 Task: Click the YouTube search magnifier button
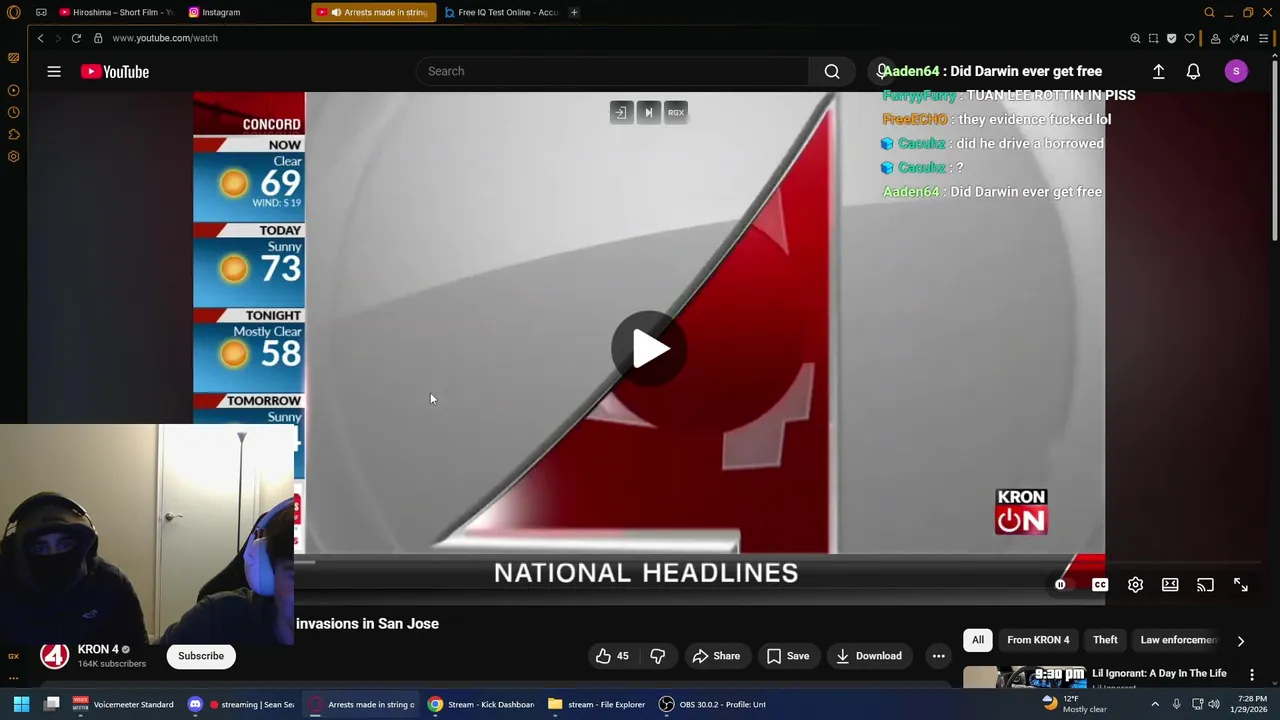[832, 71]
